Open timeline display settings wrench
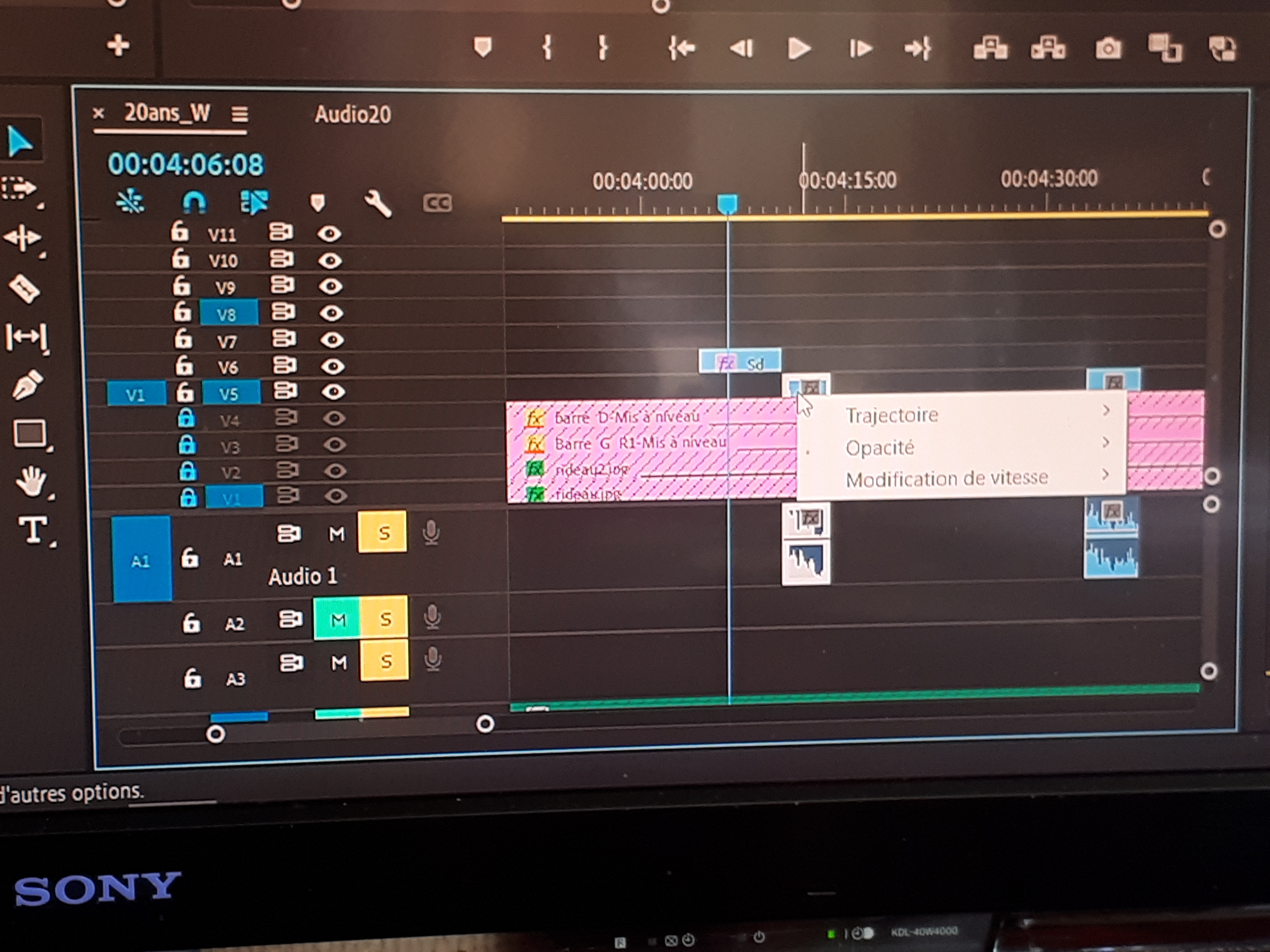 click(x=378, y=203)
